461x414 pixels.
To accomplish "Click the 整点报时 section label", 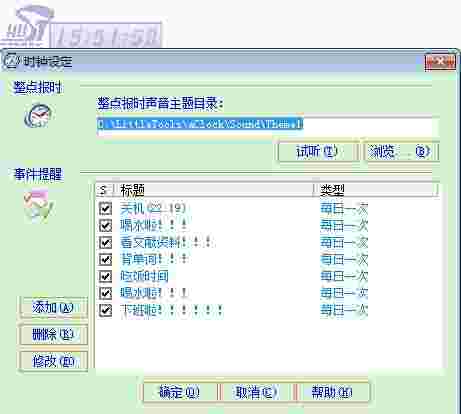I will 37,87.
